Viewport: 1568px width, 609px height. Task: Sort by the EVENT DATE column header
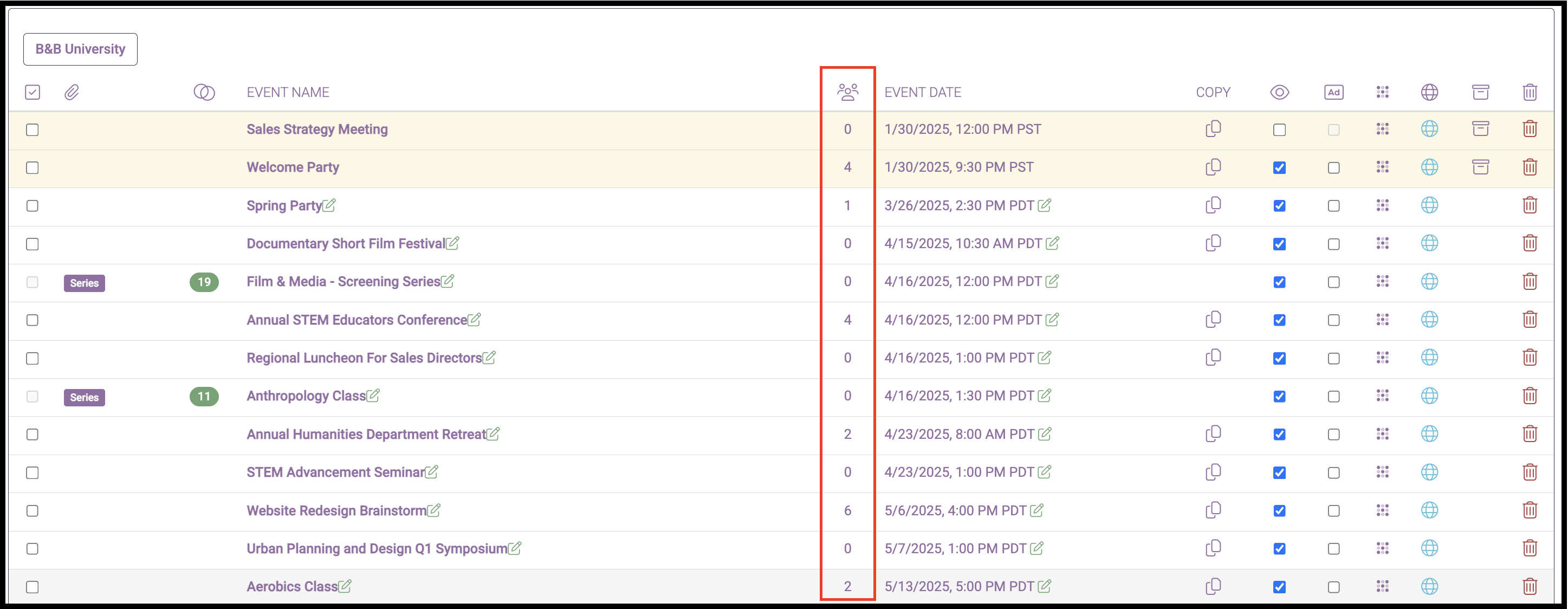click(922, 92)
